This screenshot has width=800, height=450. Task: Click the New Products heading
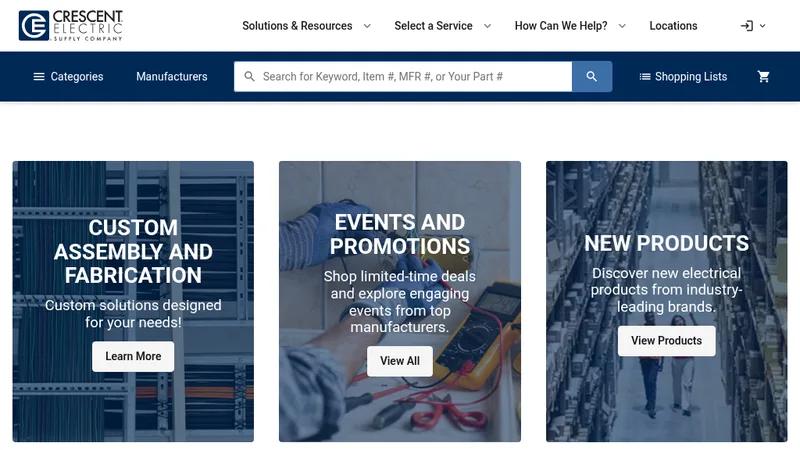[x=666, y=243]
